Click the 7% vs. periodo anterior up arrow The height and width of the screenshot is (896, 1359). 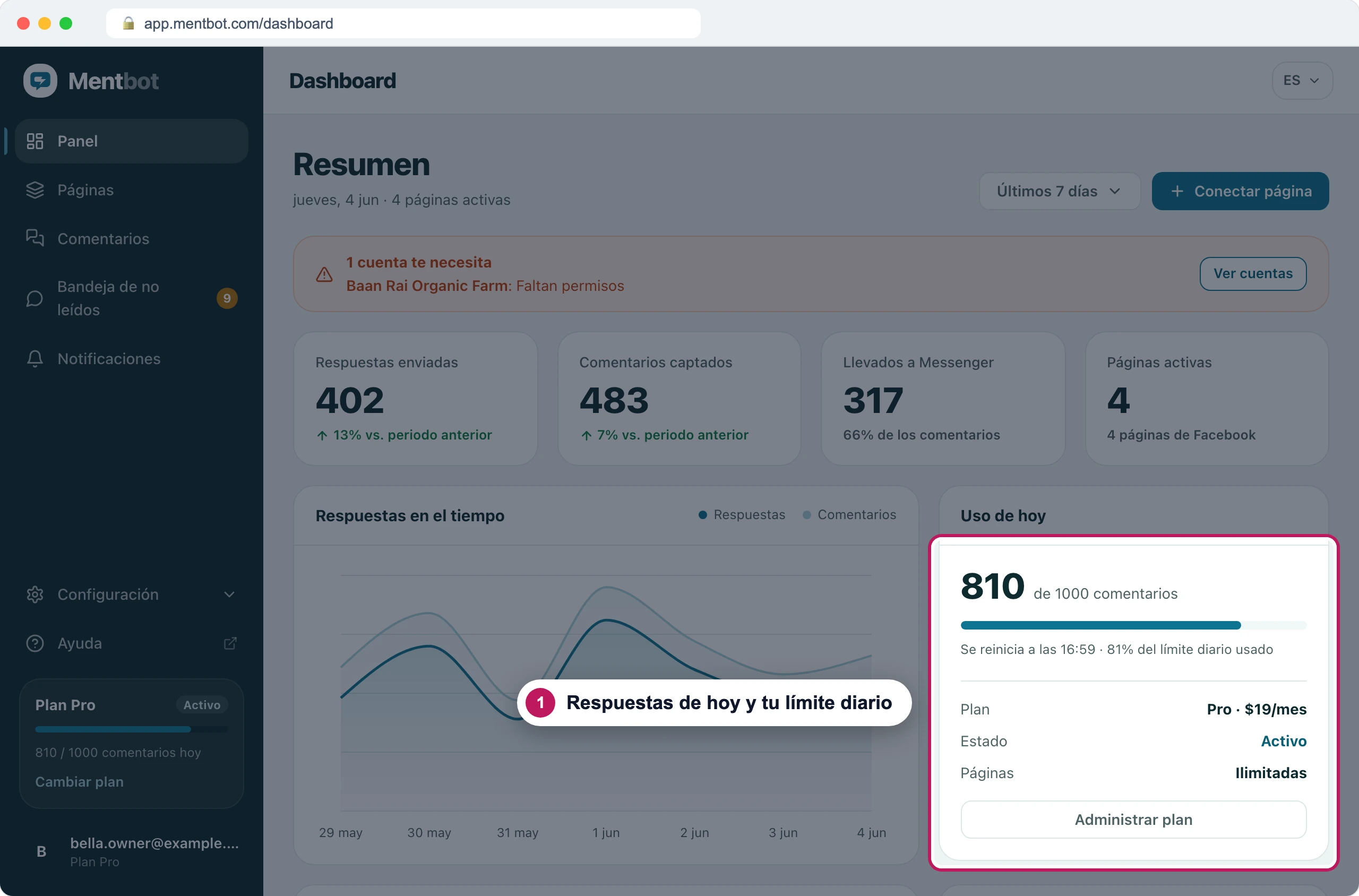[x=587, y=435]
